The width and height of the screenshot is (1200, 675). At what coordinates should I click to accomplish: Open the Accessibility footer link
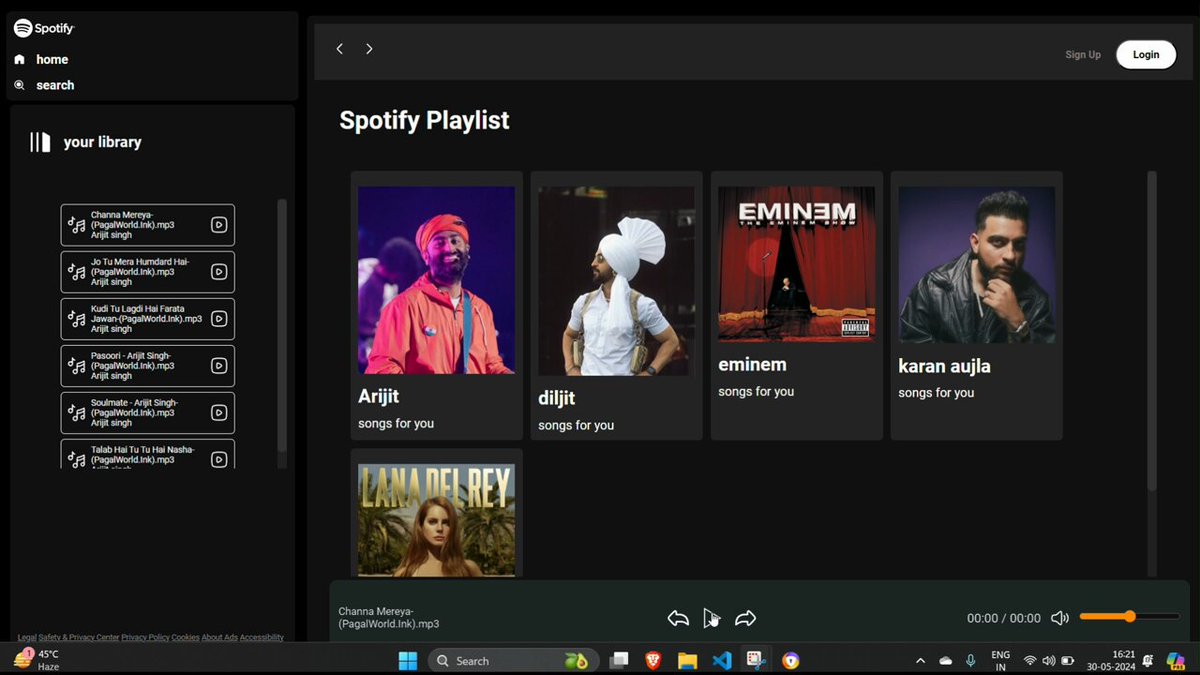(262, 637)
